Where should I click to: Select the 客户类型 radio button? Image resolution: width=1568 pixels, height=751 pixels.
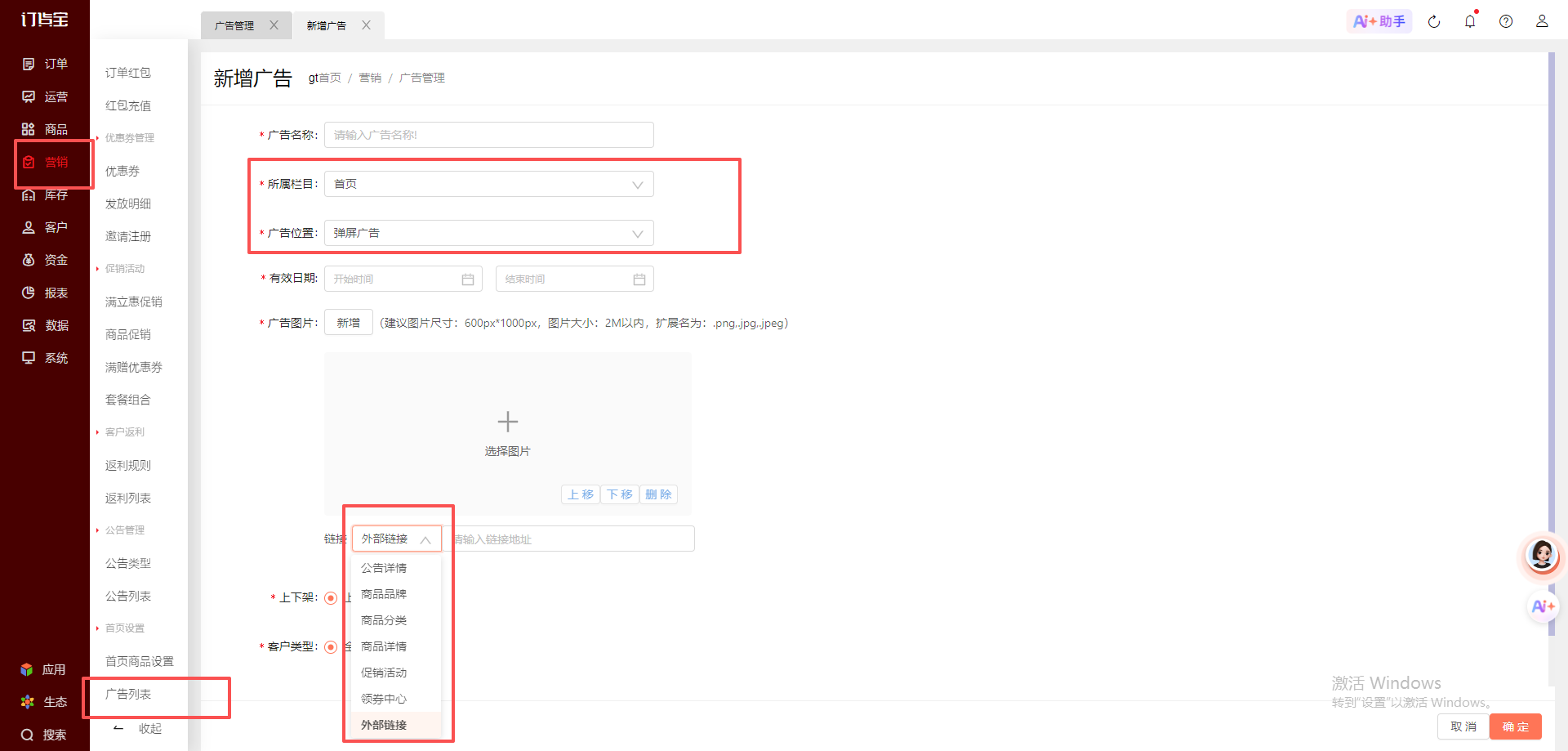click(331, 647)
